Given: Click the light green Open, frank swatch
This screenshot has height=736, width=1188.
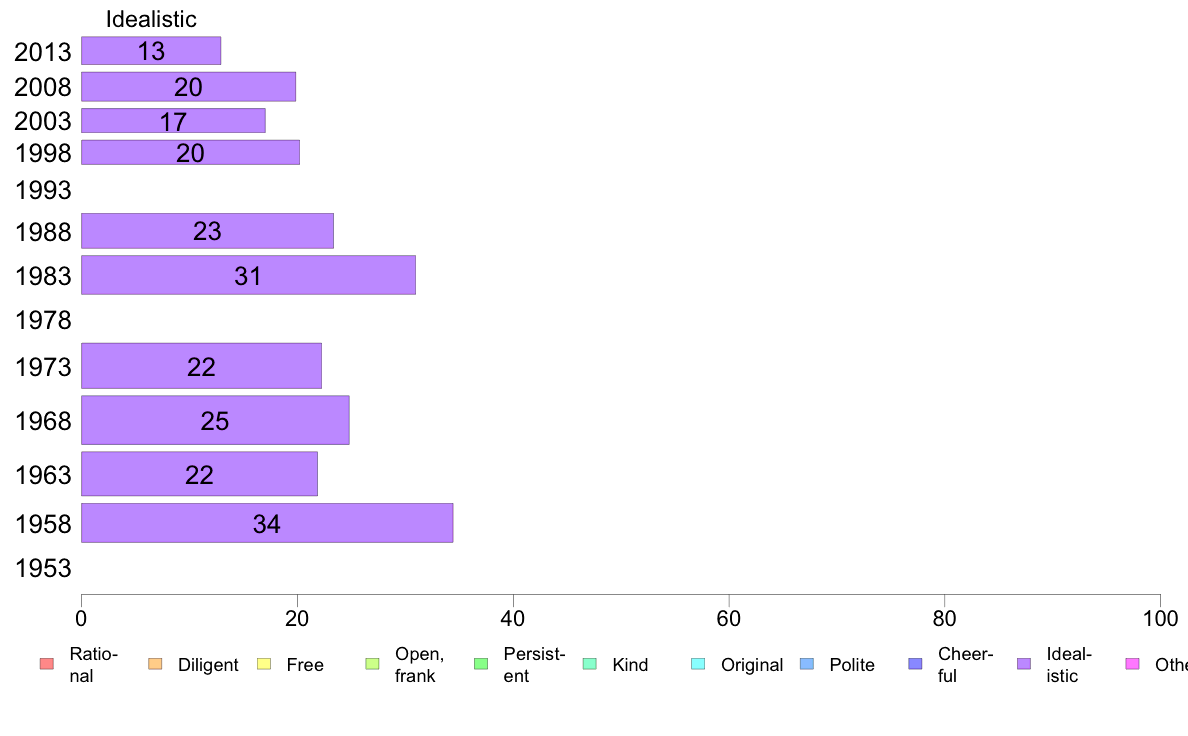Looking at the screenshot, I should click(x=372, y=665).
